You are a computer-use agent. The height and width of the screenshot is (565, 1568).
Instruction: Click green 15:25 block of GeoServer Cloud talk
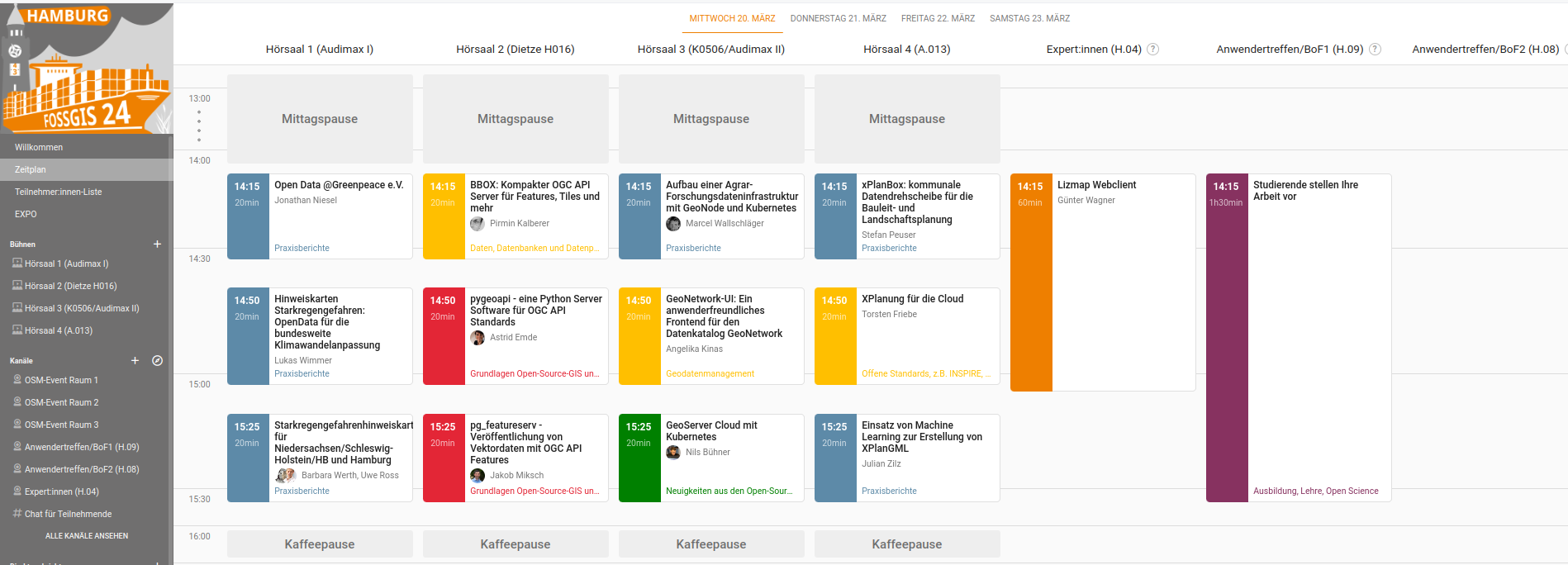coord(639,458)
